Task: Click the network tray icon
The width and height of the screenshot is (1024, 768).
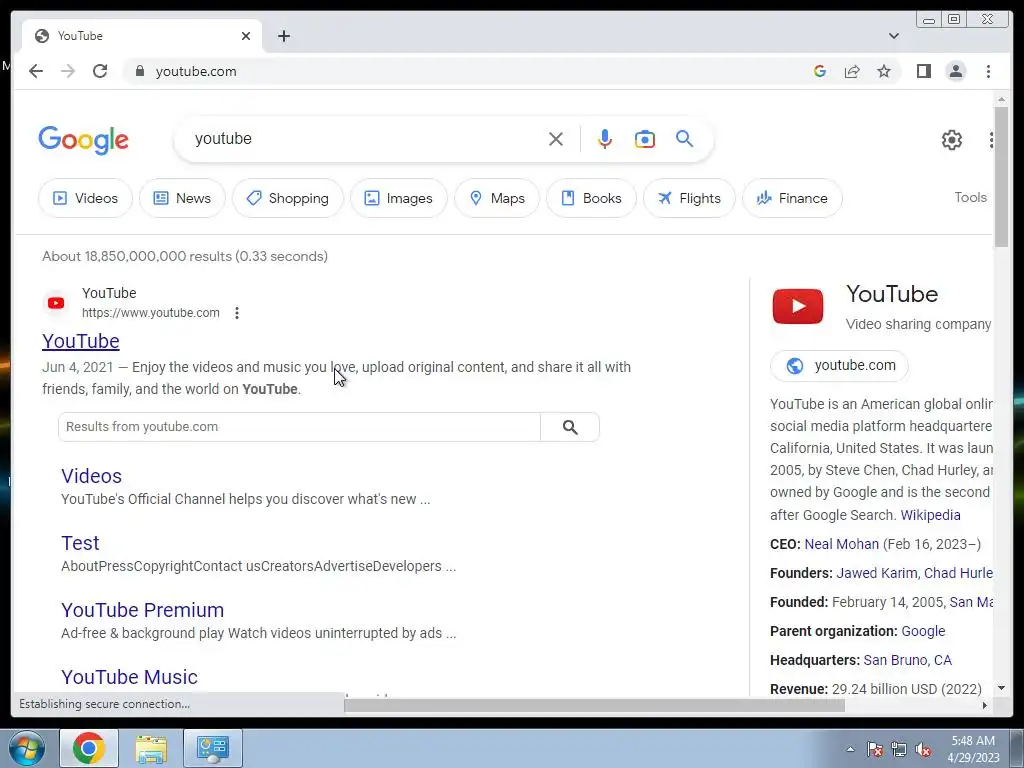Action: pos(899,749)
